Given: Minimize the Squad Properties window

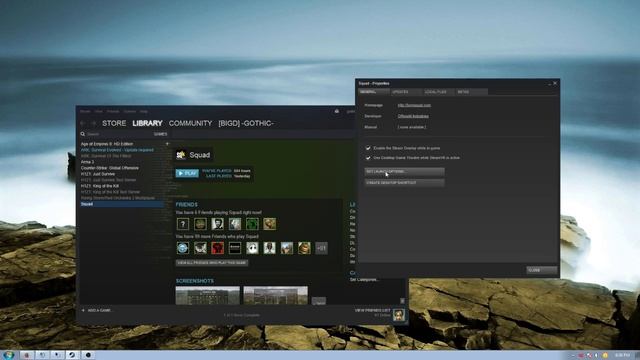Looking at the screenshot, I should pyautogui.click(x=549, y=84).
